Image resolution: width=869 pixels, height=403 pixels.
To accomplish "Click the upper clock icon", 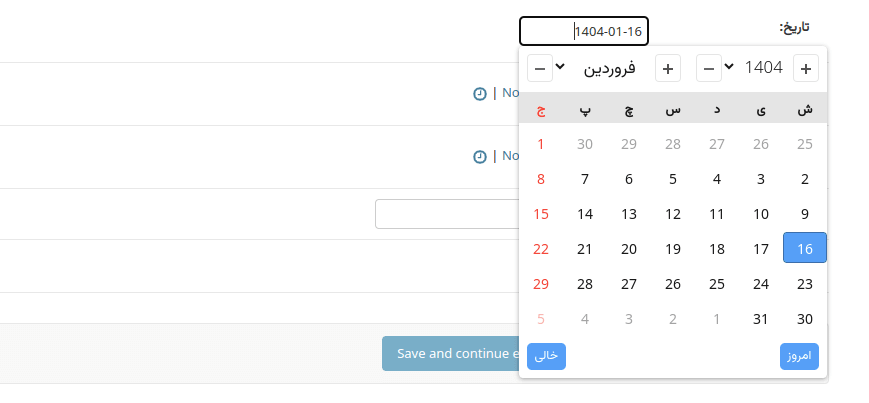I will (479, 94).
